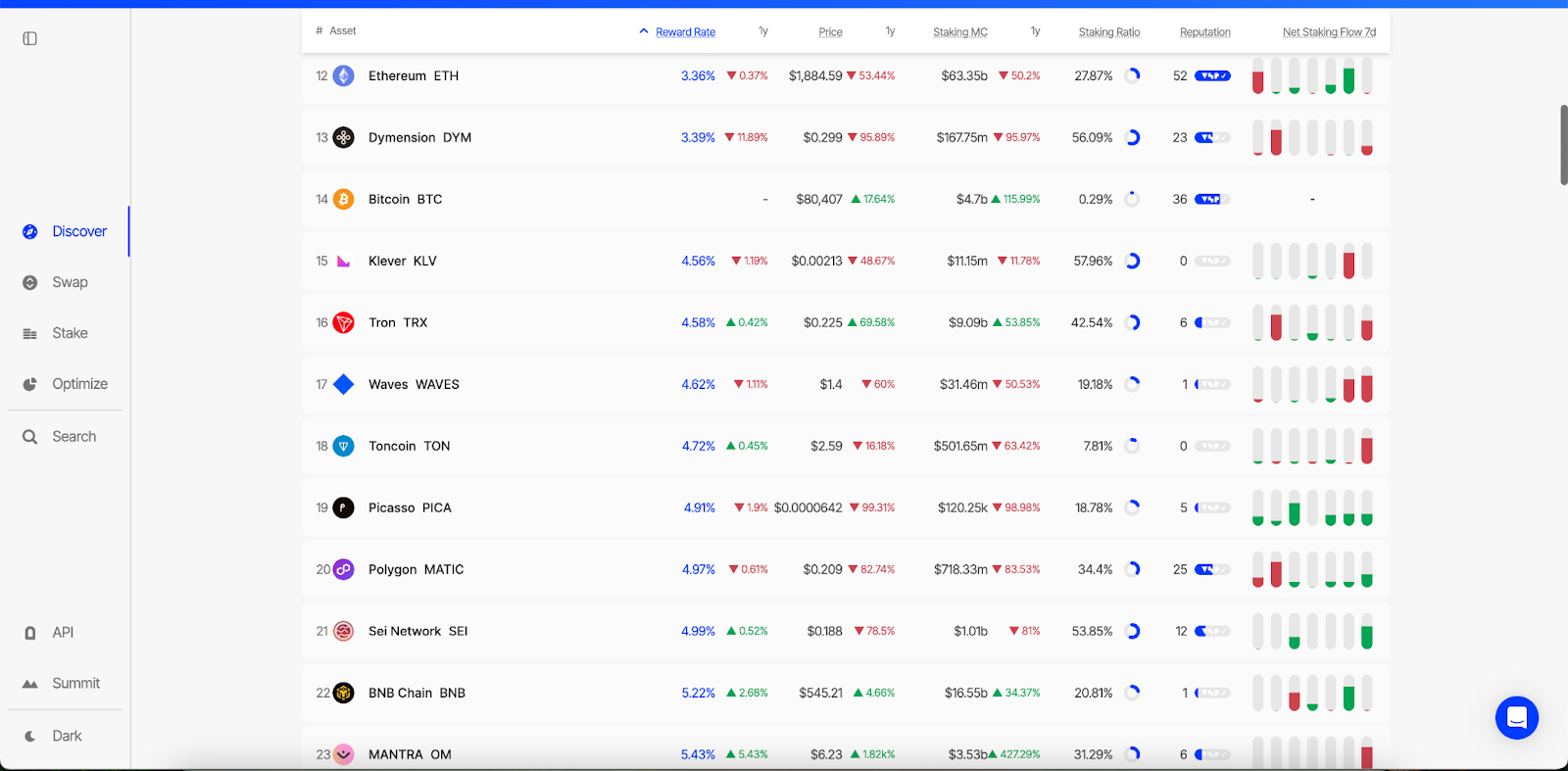This screenshot has height=771, width=1568.
Task: Open Sei Network SEI asset name
Action: (x=418, y=631)
